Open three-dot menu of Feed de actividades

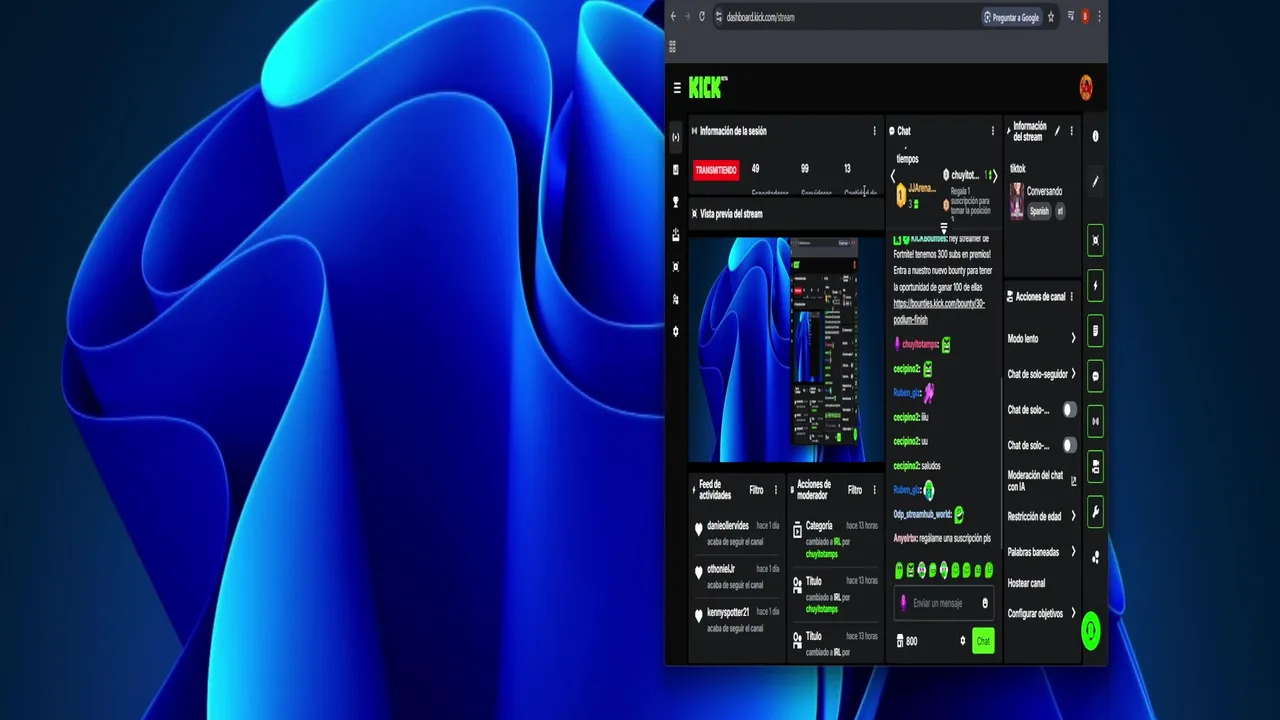click(x=775, y=490)
